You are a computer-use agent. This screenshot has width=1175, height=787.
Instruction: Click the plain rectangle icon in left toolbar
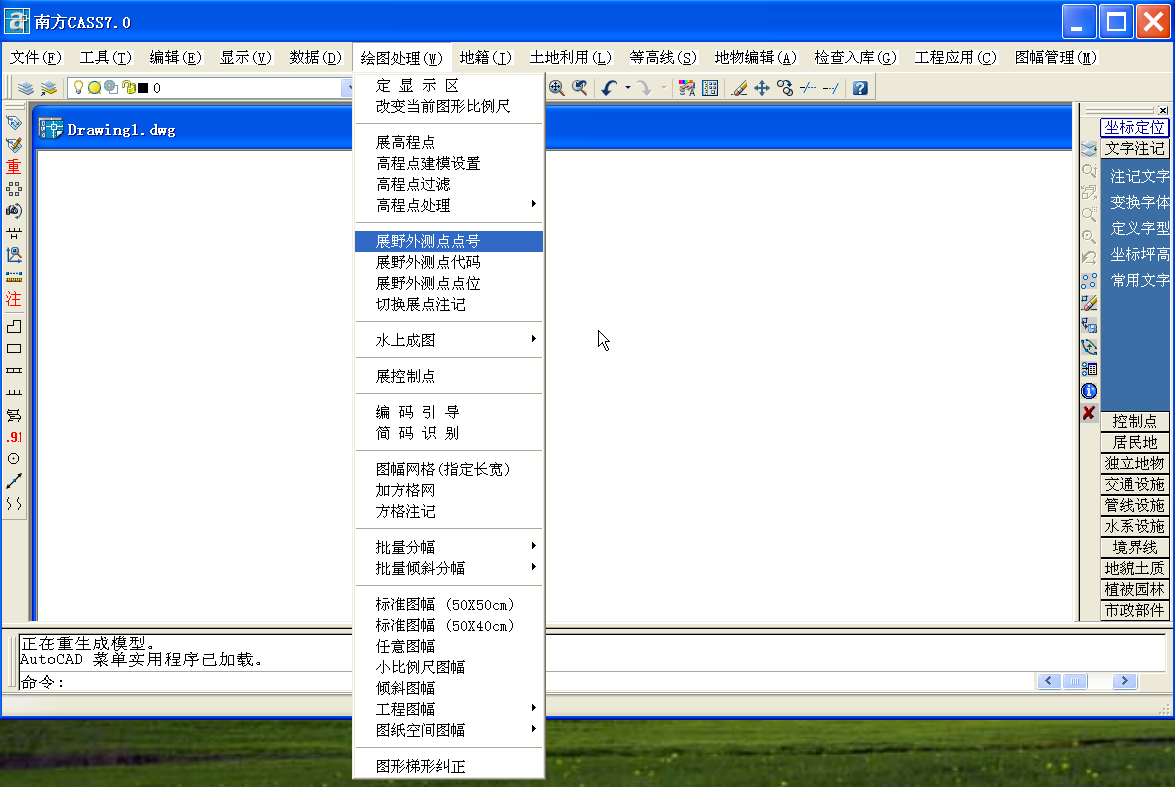(x=13, y=349)
